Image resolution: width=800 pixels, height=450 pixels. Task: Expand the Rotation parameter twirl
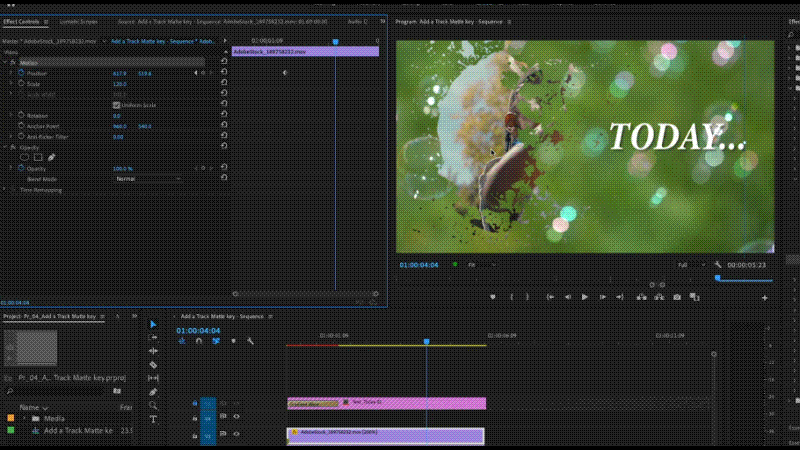click(x=11, y=115)
